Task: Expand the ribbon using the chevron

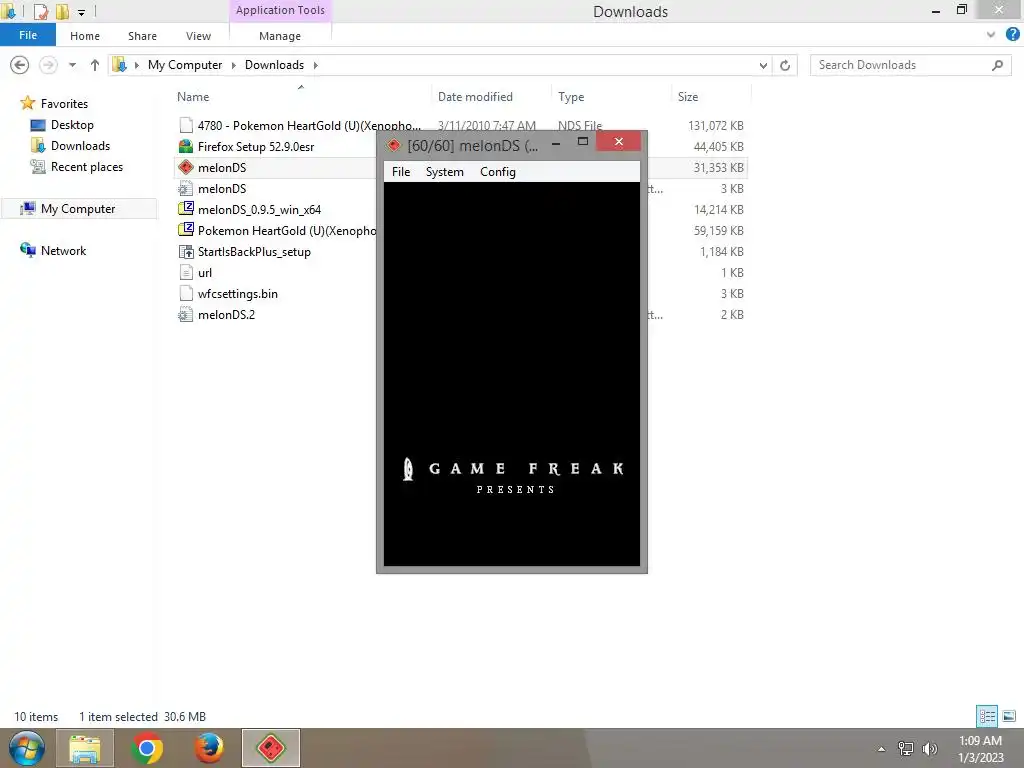Action: (x=991, y=35)
